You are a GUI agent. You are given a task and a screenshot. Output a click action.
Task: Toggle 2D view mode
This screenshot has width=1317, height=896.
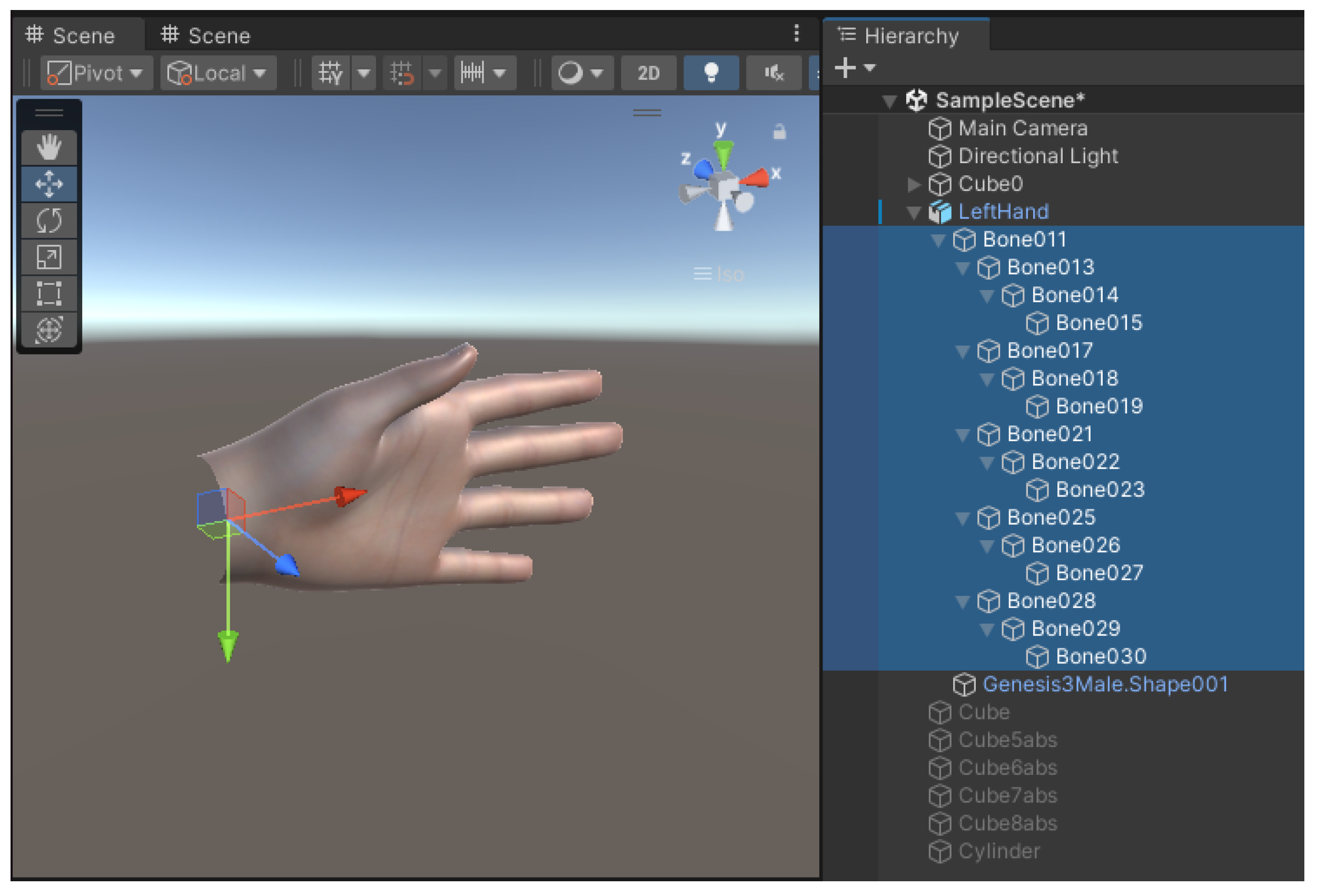point(649,73)
